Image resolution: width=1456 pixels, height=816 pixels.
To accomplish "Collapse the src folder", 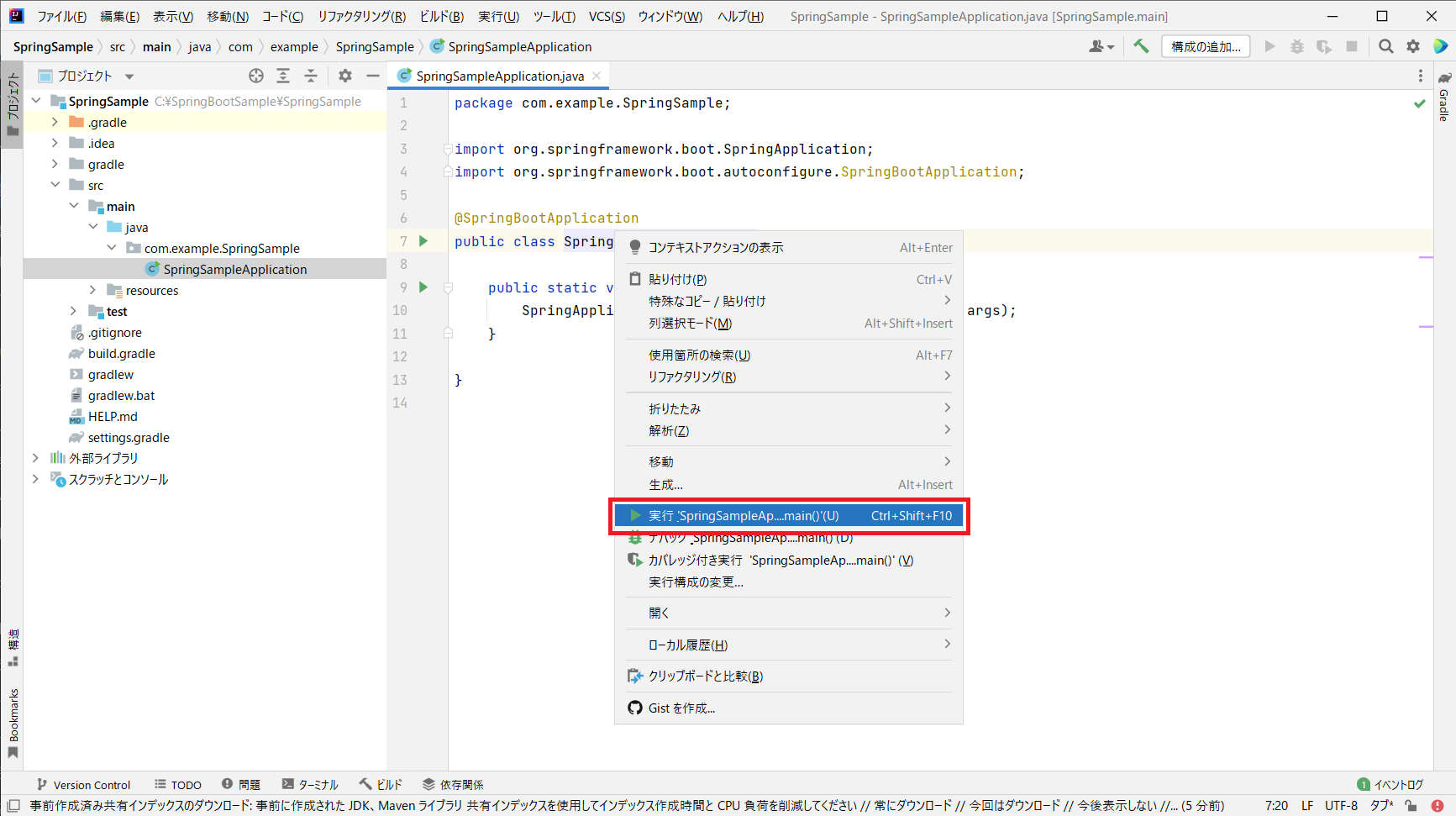I will (x=55, y=185).
